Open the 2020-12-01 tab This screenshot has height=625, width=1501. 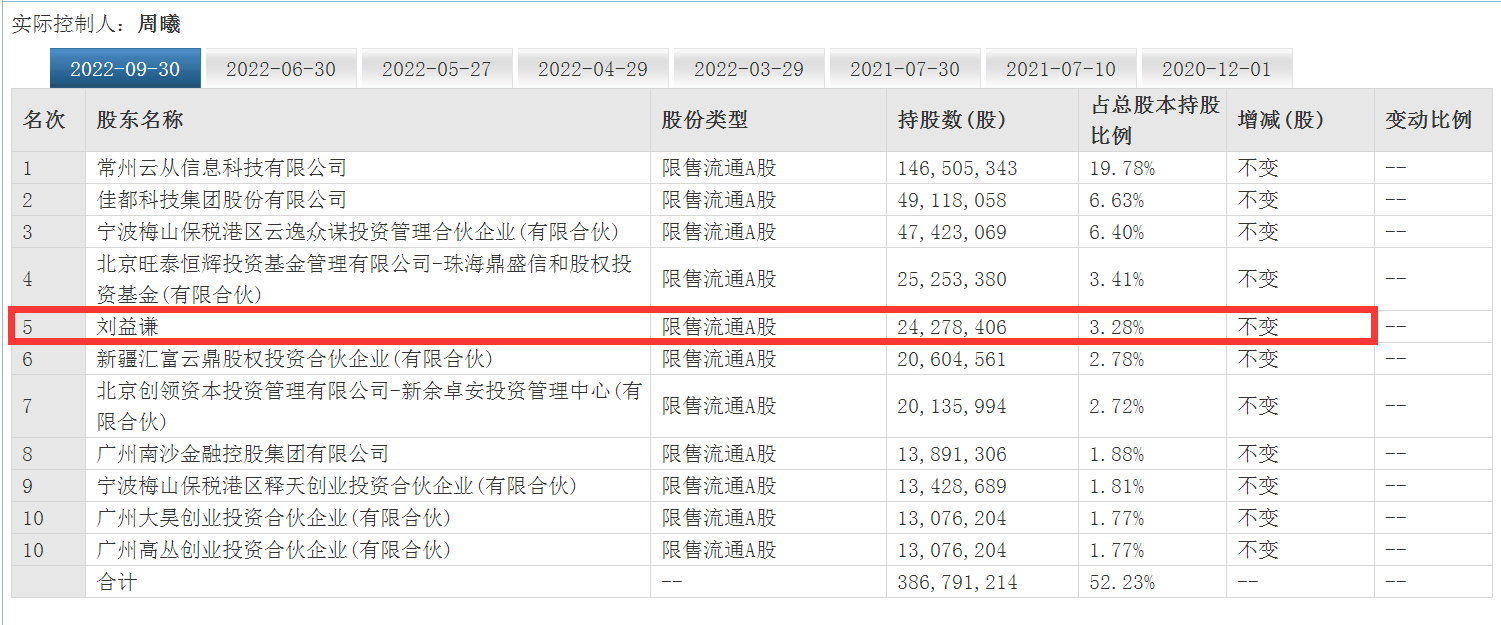pyautogui.click(x=1217, y=69)
